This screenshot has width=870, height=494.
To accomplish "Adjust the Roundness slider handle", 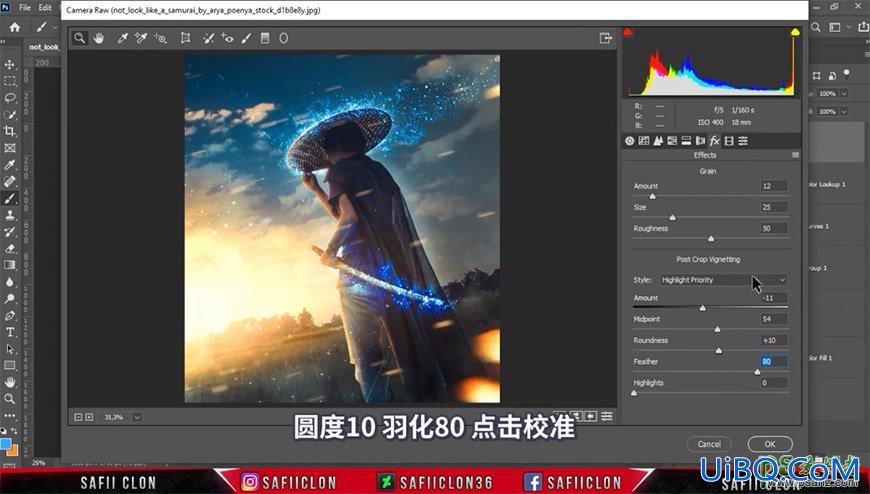I will pyautogui.click(x=719, y=351).
